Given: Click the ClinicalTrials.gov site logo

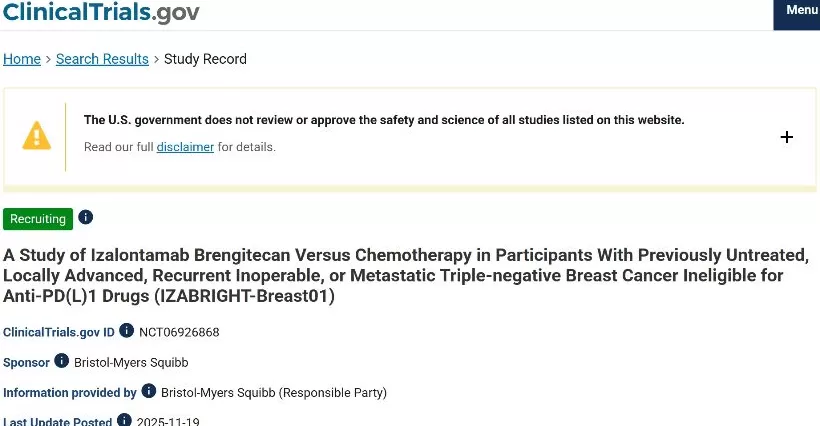Looking at the screenshot, I should 101,12.
